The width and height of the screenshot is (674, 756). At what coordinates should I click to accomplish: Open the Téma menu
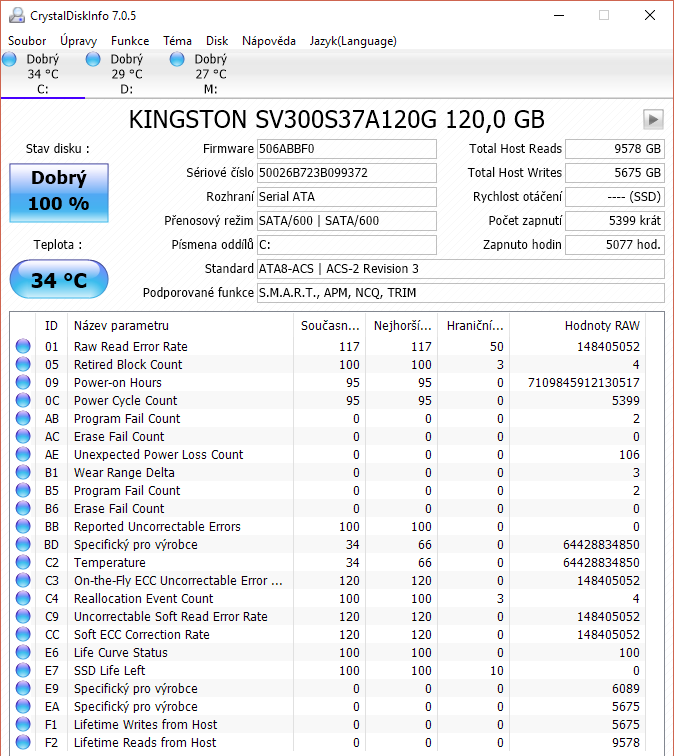point(177,41)
